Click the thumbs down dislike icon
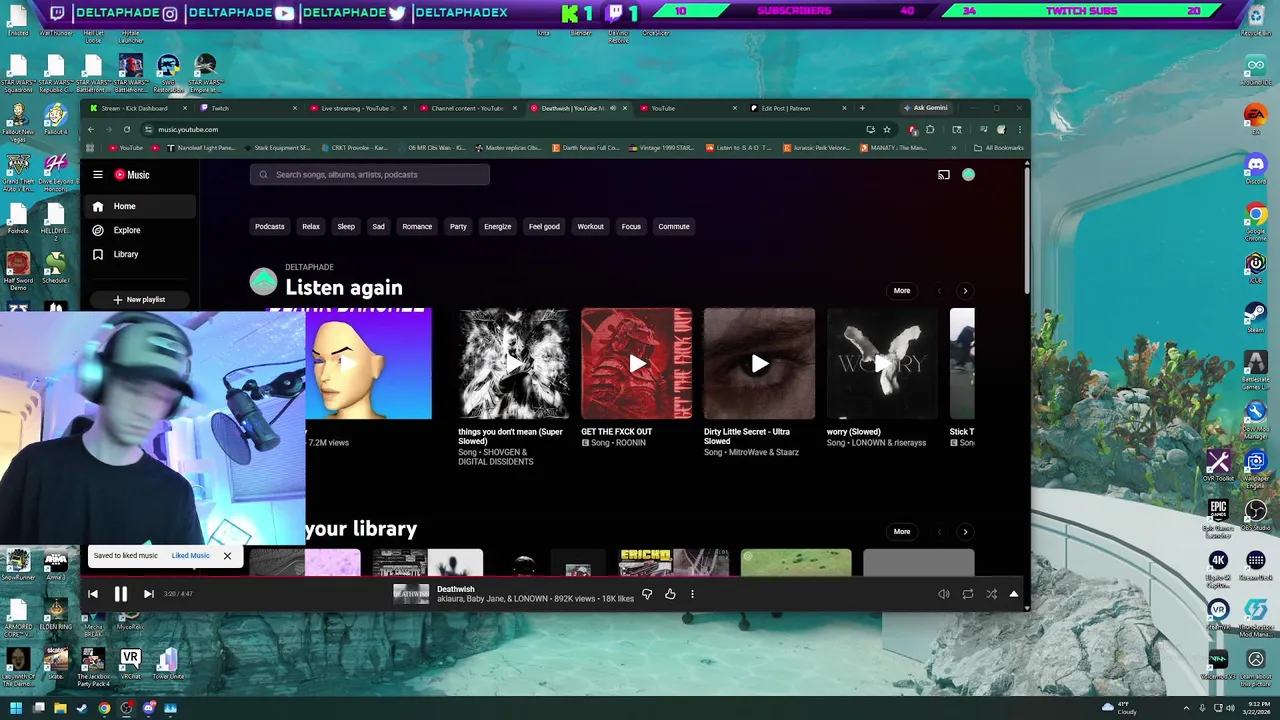 click(647, 594)
